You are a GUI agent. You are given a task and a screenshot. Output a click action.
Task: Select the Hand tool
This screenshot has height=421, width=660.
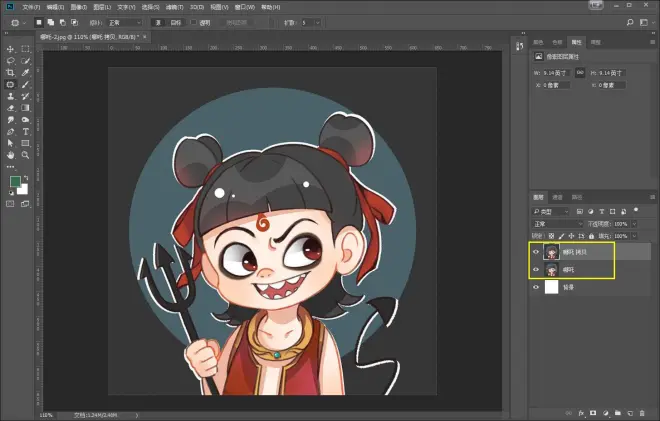point(11,155)
